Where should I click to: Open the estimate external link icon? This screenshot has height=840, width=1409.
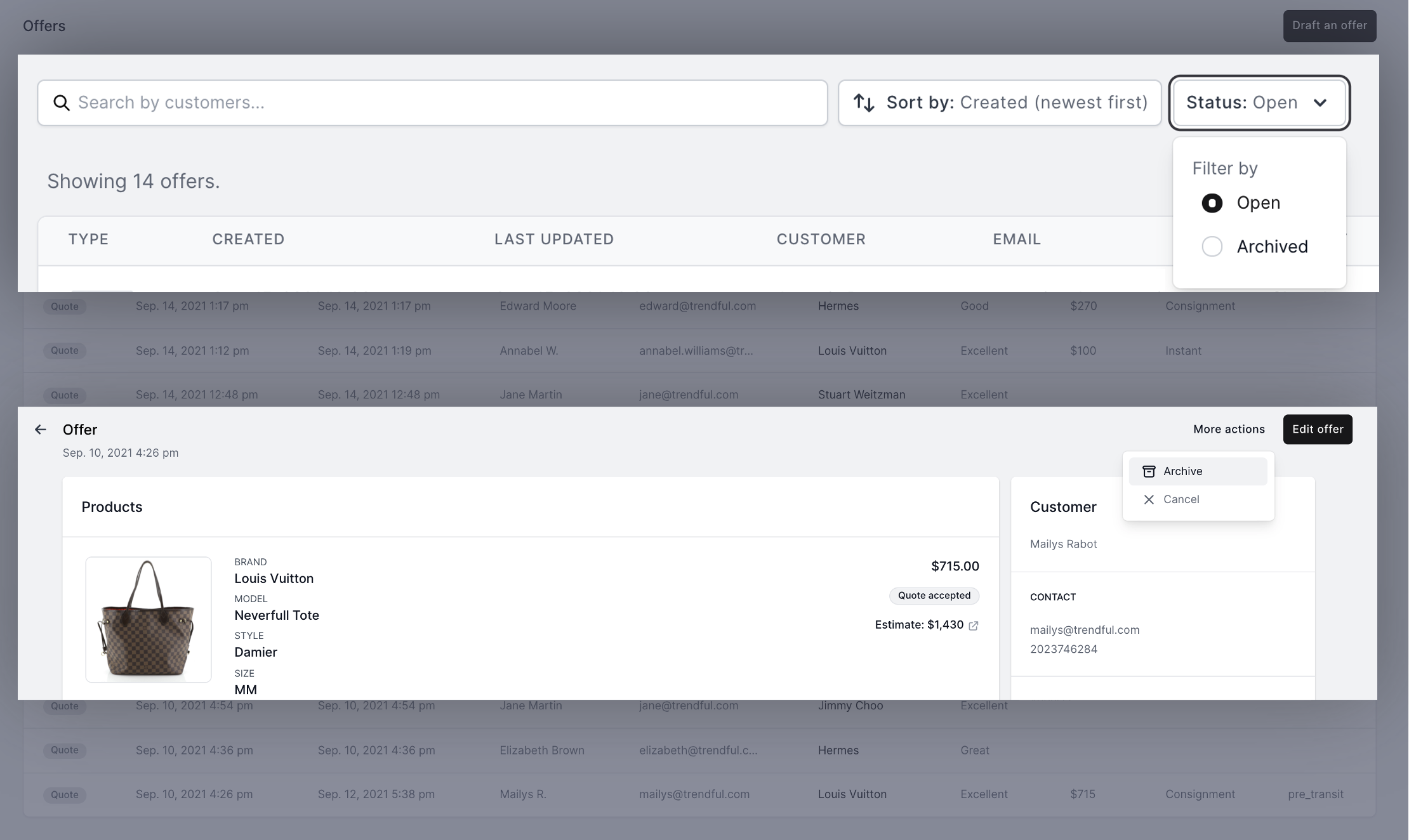click(974, 626)
